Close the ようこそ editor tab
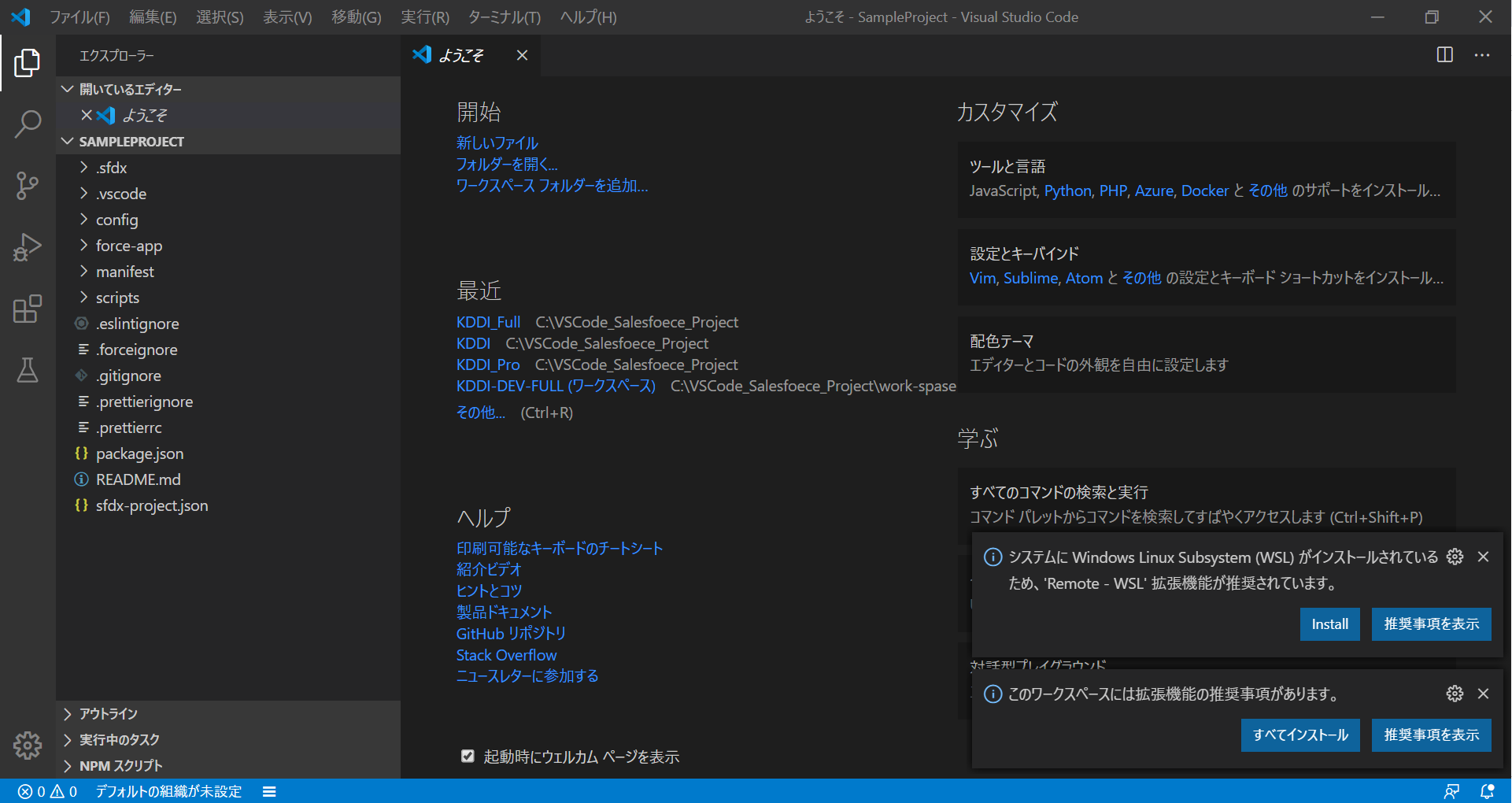 tap(522, 55)
